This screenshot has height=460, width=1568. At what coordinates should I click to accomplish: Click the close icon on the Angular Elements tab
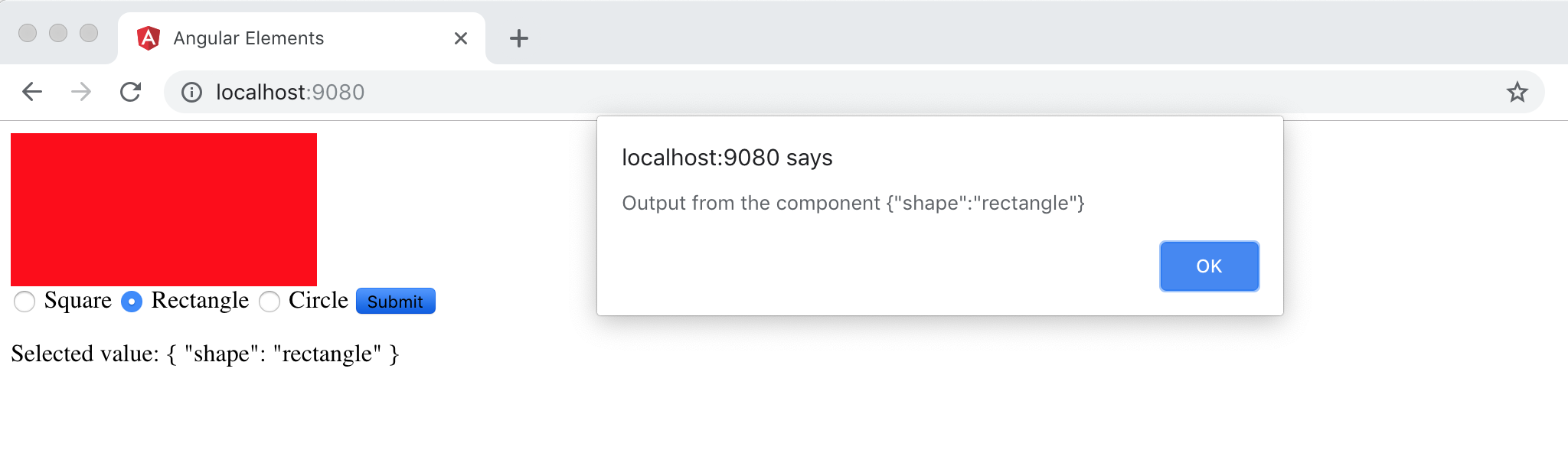460,38
